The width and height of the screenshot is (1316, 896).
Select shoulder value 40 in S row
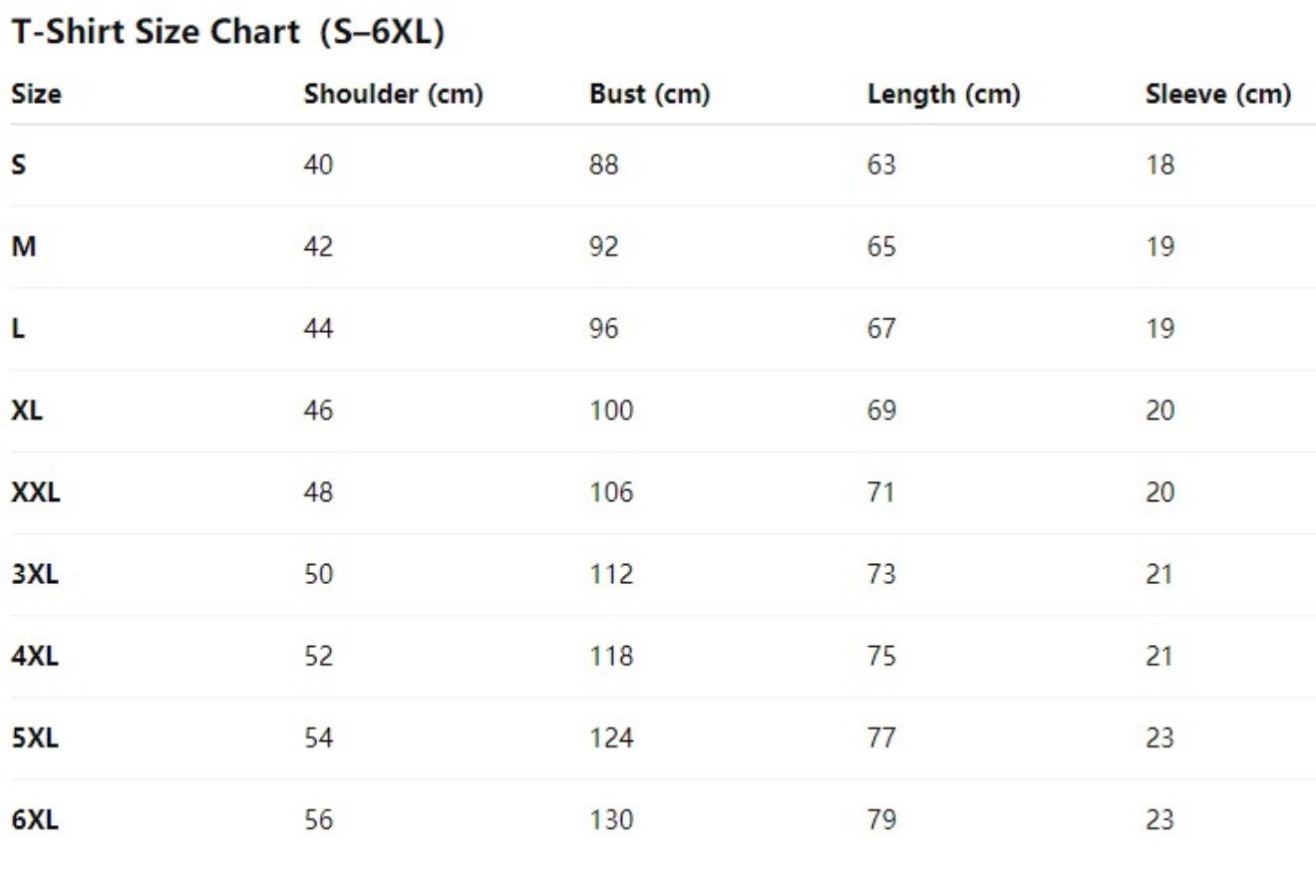(318, 164)
